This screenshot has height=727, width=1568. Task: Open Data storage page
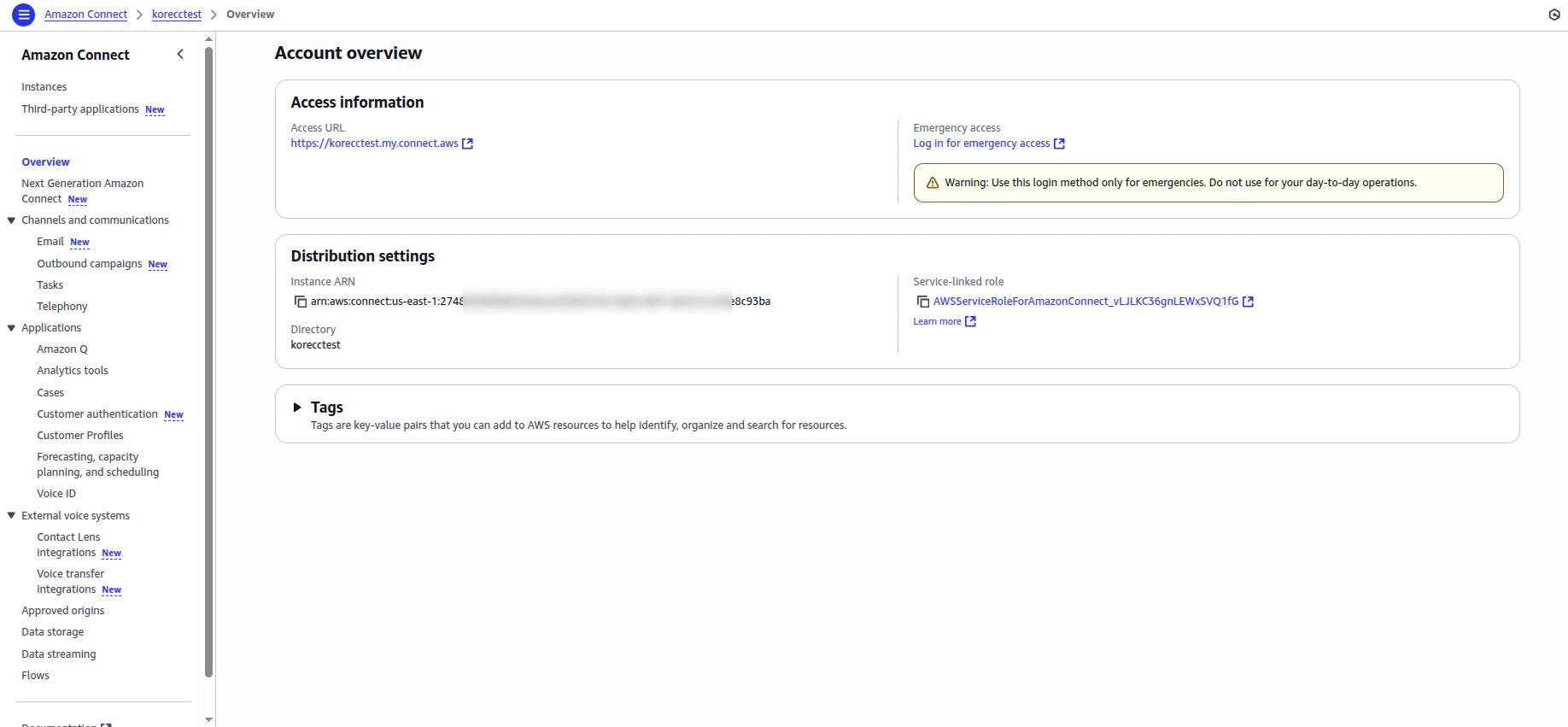(53, 632)
